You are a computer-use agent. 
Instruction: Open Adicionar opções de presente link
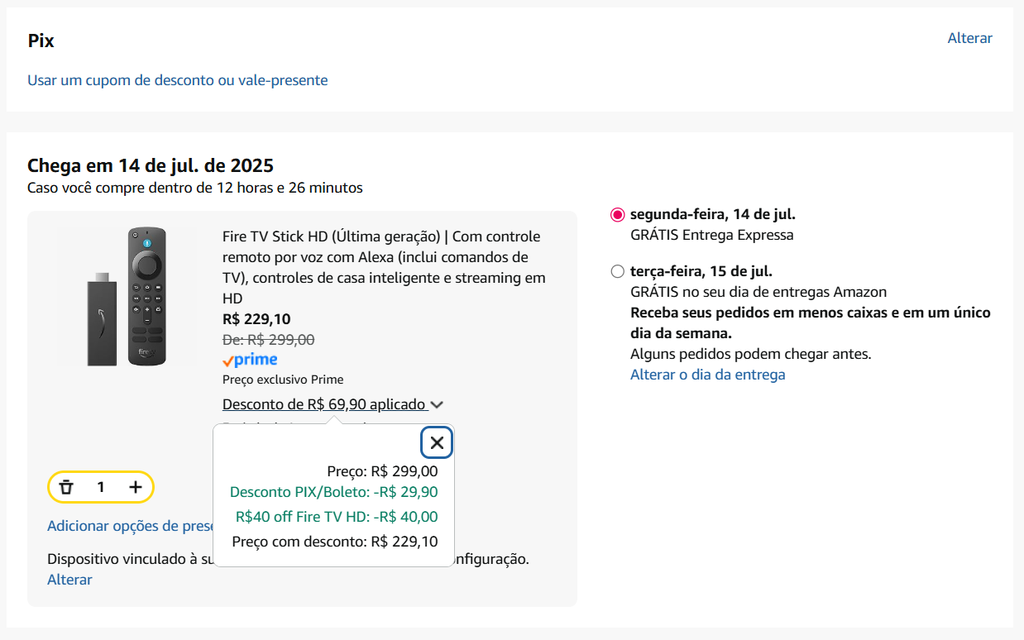pyautogui.click(x=130, y=526)
